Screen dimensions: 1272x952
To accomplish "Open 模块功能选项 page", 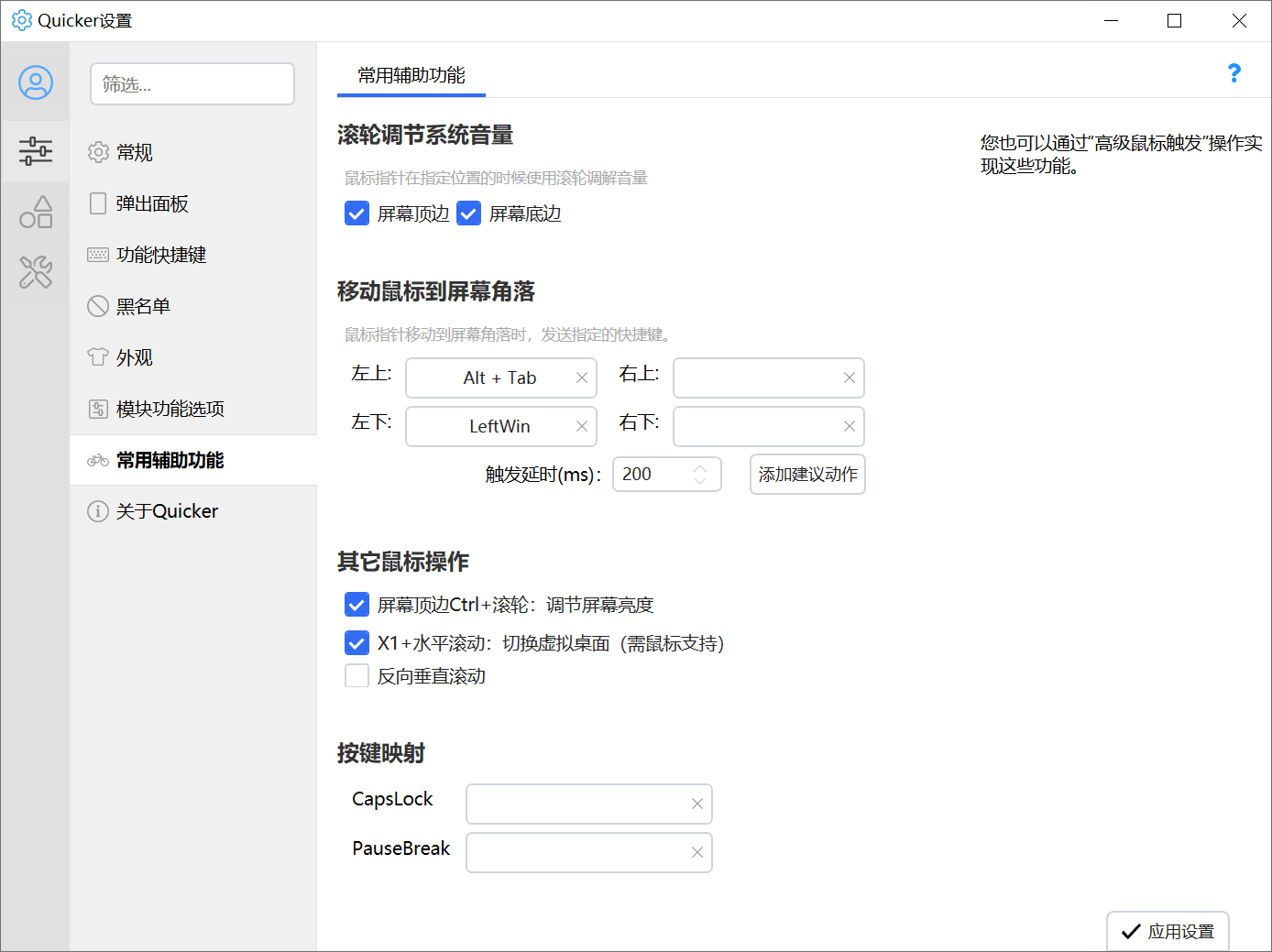I will pos(193,409).
